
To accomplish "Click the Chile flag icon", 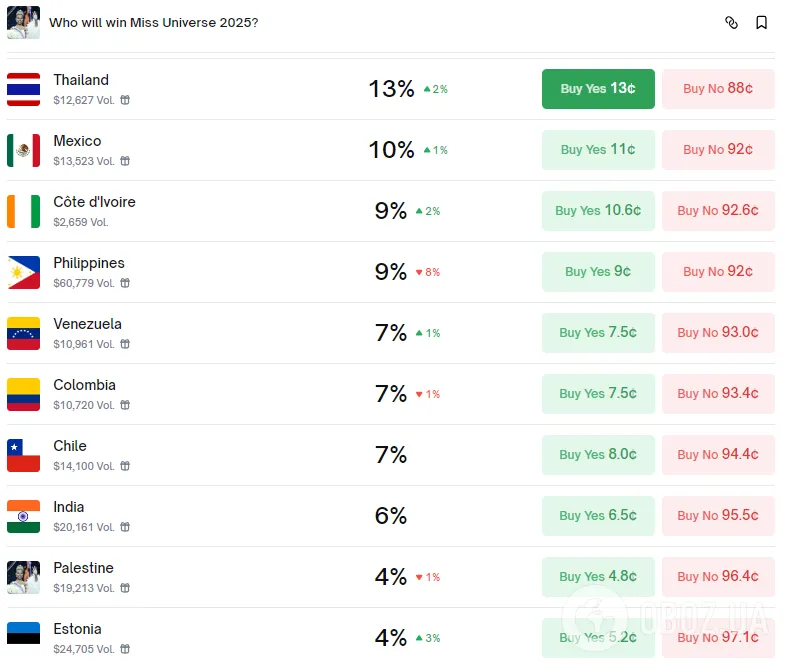I will pos(24,455).
